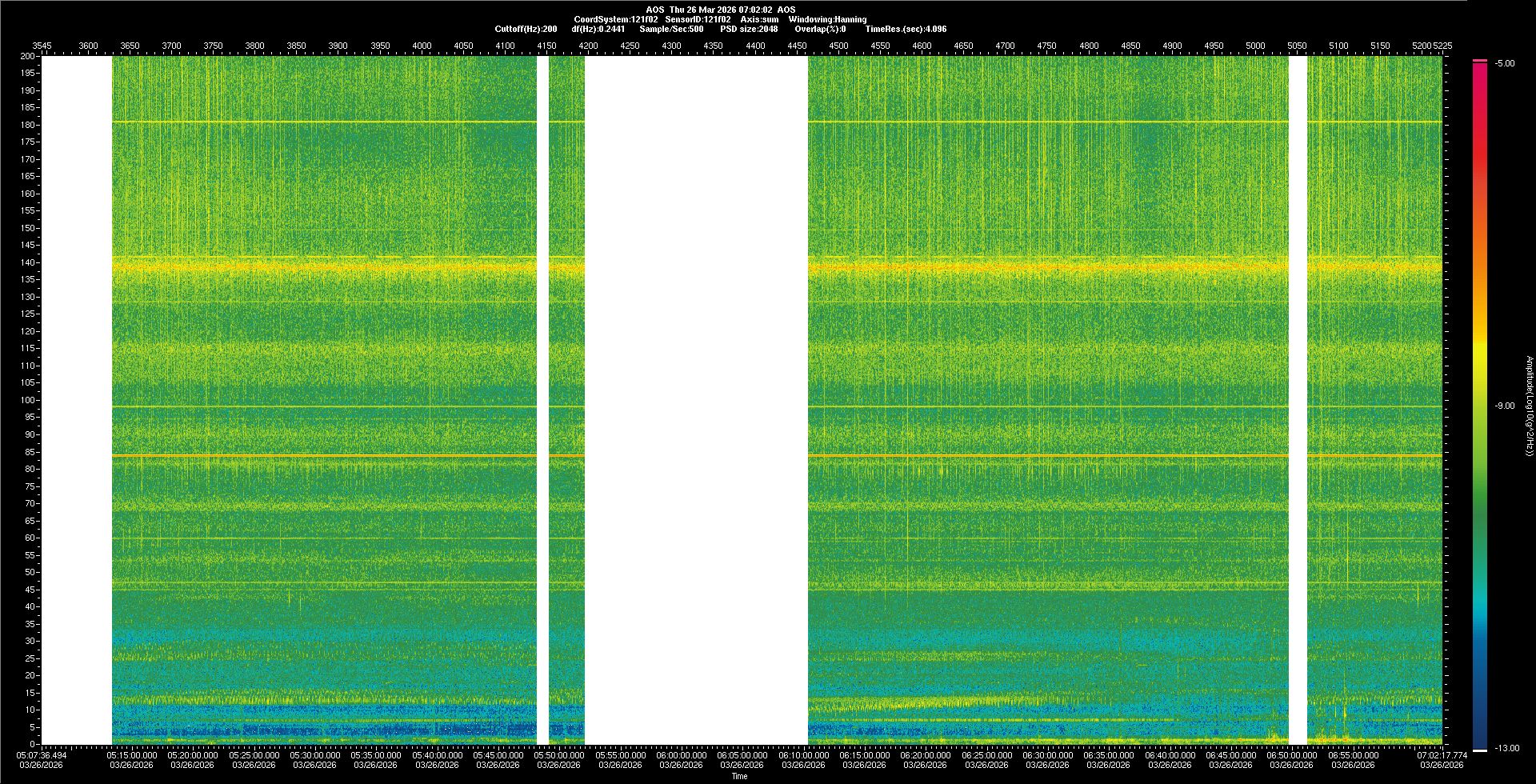Click the 07:02:17.774 end time label
Screen dimensions: 1536x784
point(1442,754)
